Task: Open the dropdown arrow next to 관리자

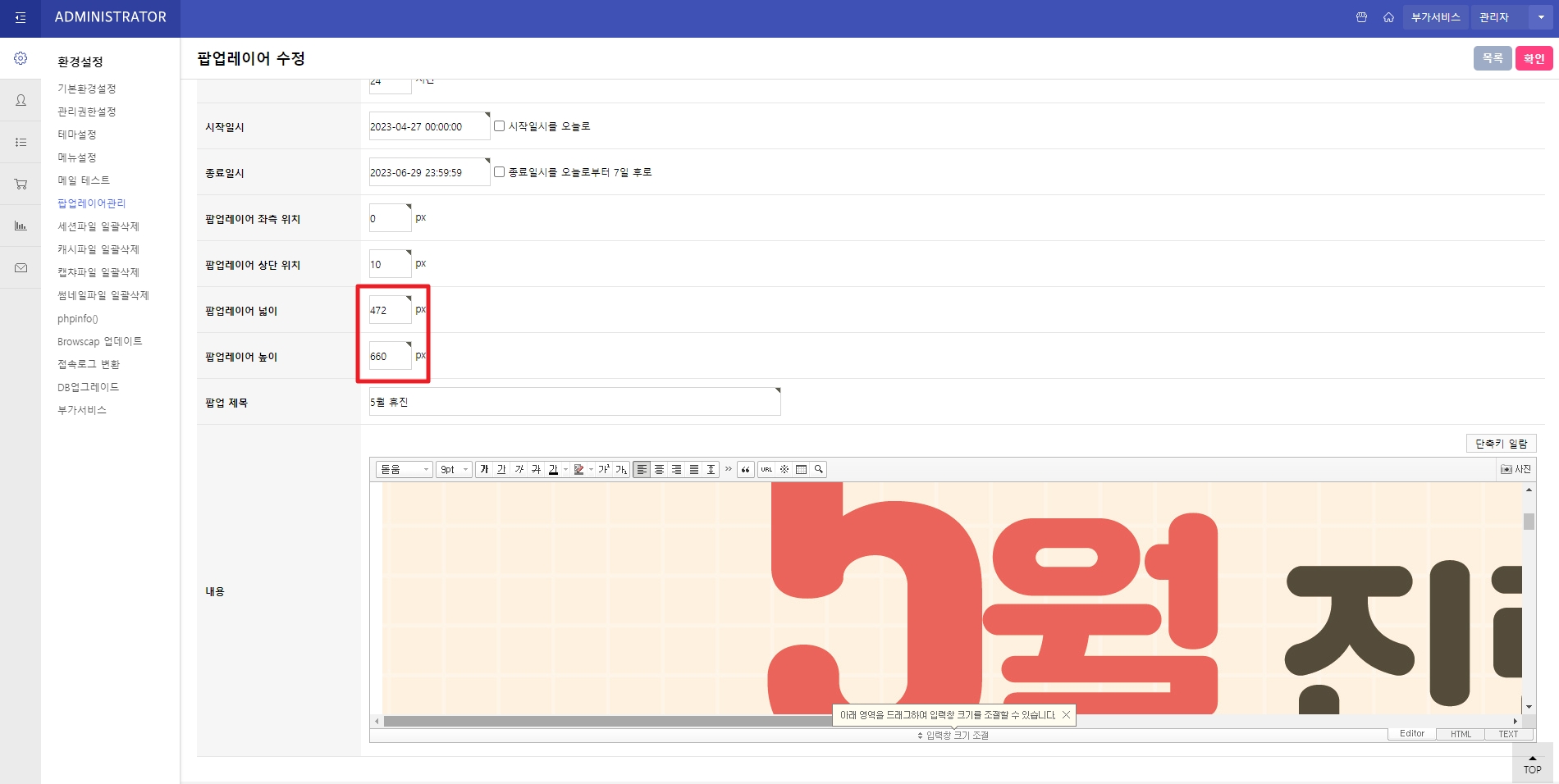Action: click(x=1540, y=17)
